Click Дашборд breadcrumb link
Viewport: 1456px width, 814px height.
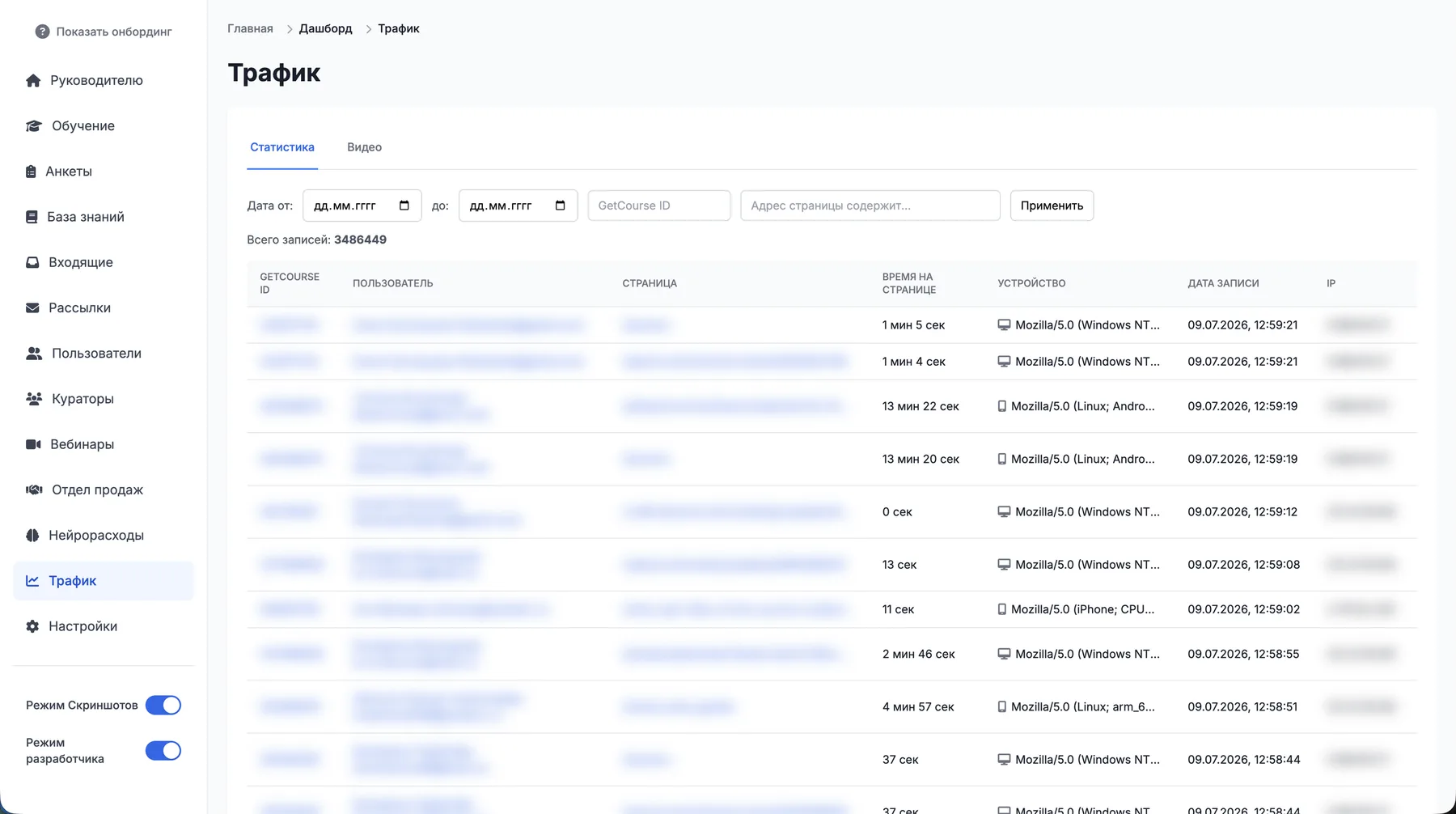point(326,28)
